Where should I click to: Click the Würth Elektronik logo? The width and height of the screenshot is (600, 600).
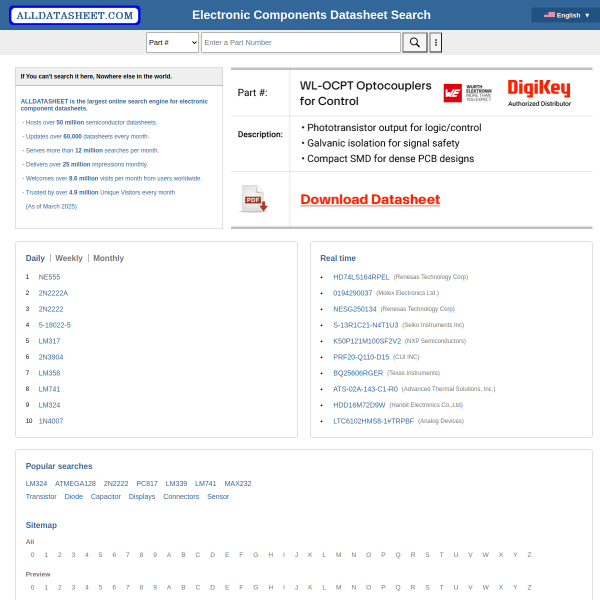(467, 93)
